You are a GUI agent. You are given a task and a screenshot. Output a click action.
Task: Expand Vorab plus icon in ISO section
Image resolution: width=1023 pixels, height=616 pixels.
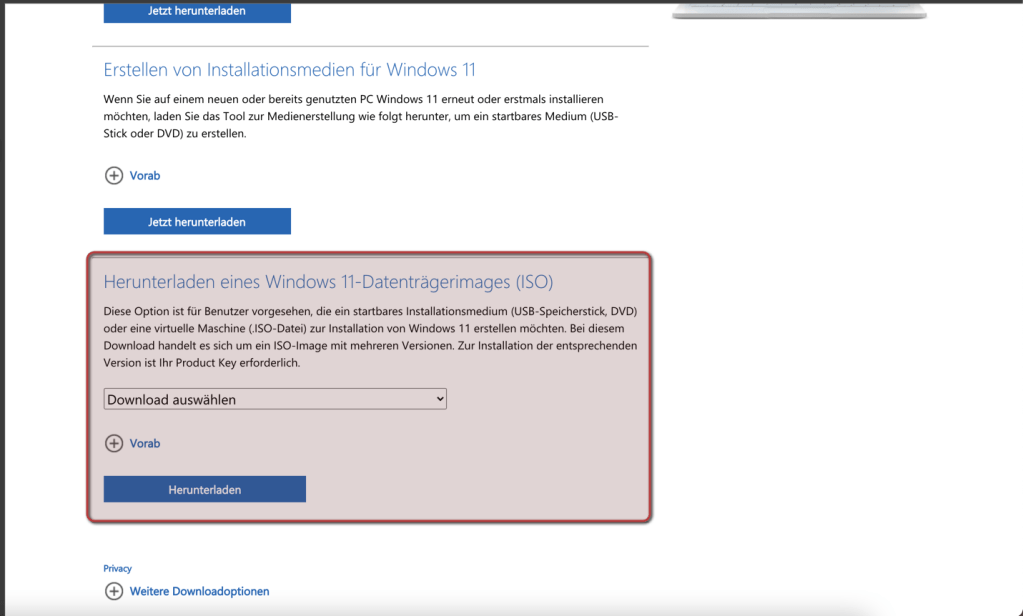pos(113,443)
